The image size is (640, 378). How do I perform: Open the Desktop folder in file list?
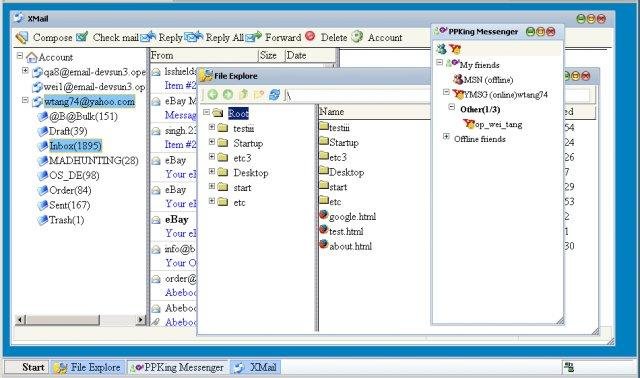pyautogui.click(x=341, y=172)
